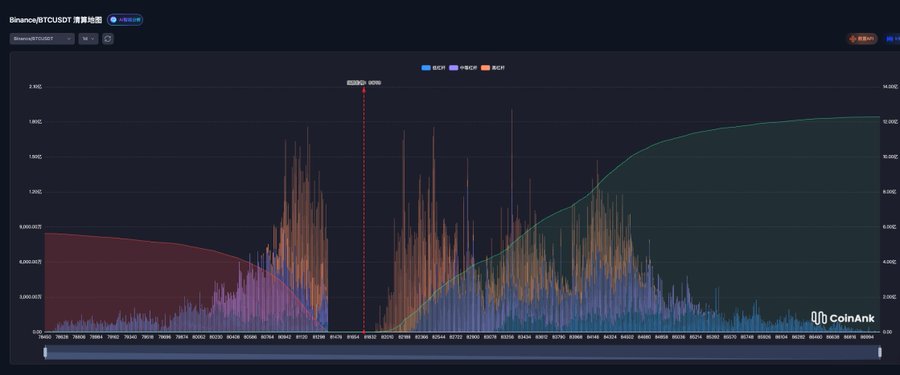
Task: Click the middle of the range slider bar
Action: pyautogui.click(x=463, y=352)
